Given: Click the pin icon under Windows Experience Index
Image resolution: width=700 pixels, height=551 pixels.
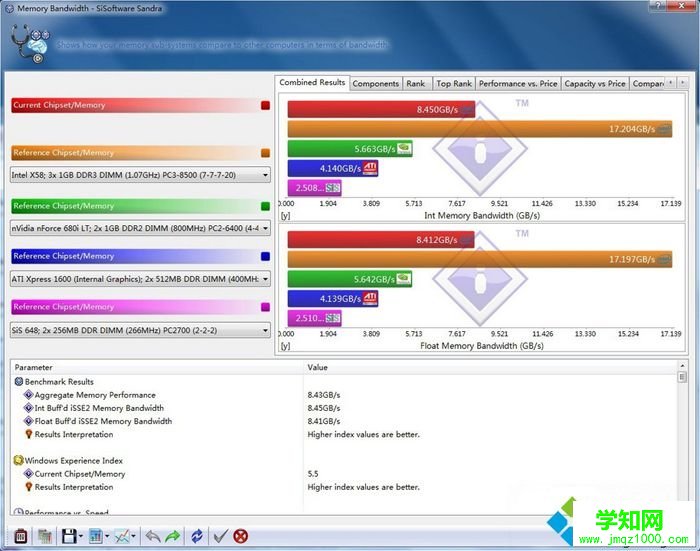Looking at the screenshot, I should 29,487.
